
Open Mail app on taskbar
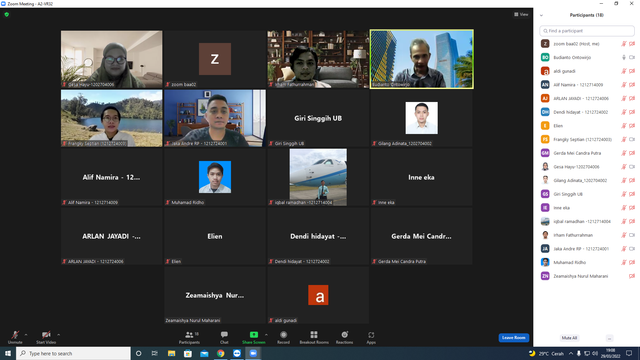click(204, 353)
